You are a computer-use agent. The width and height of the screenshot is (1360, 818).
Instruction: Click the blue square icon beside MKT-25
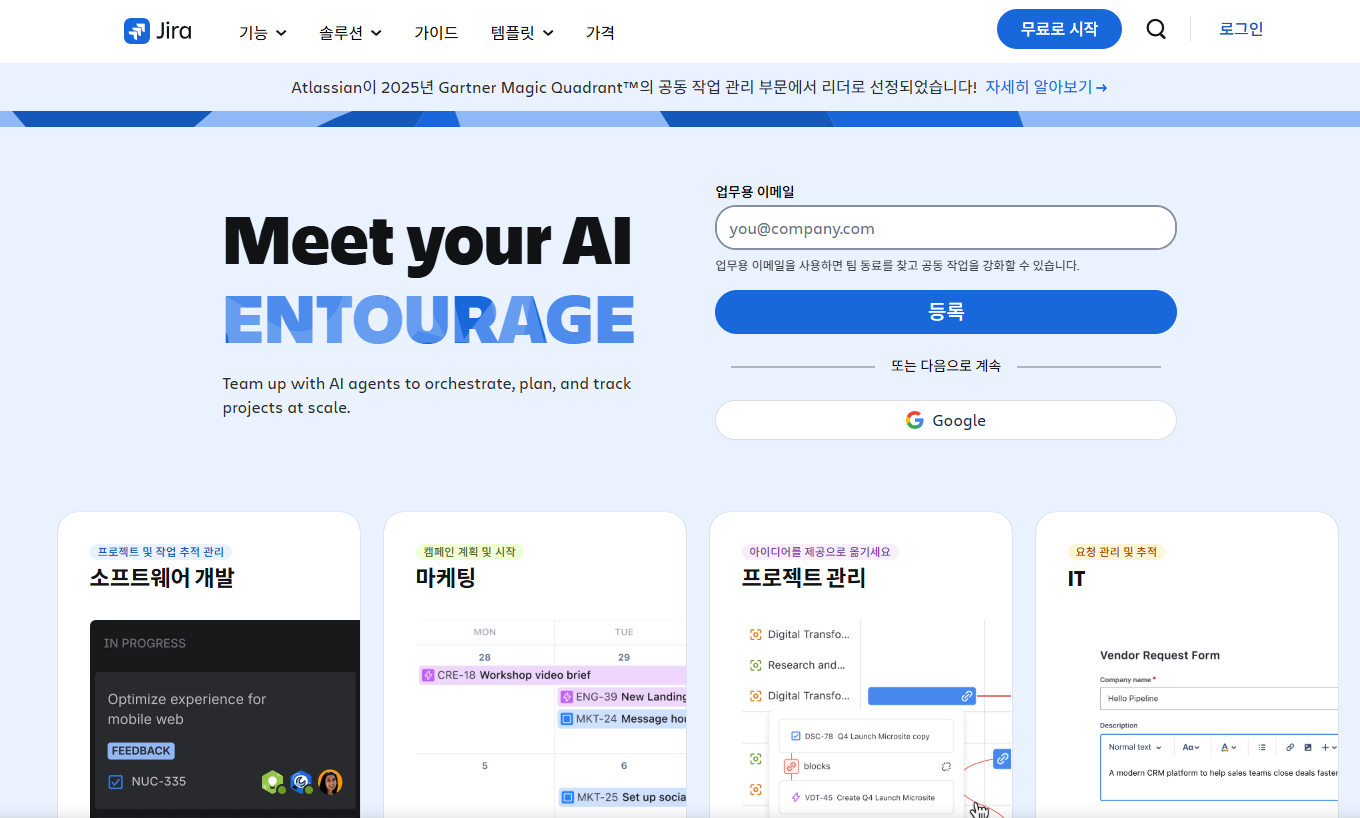[x=567, y=797]
